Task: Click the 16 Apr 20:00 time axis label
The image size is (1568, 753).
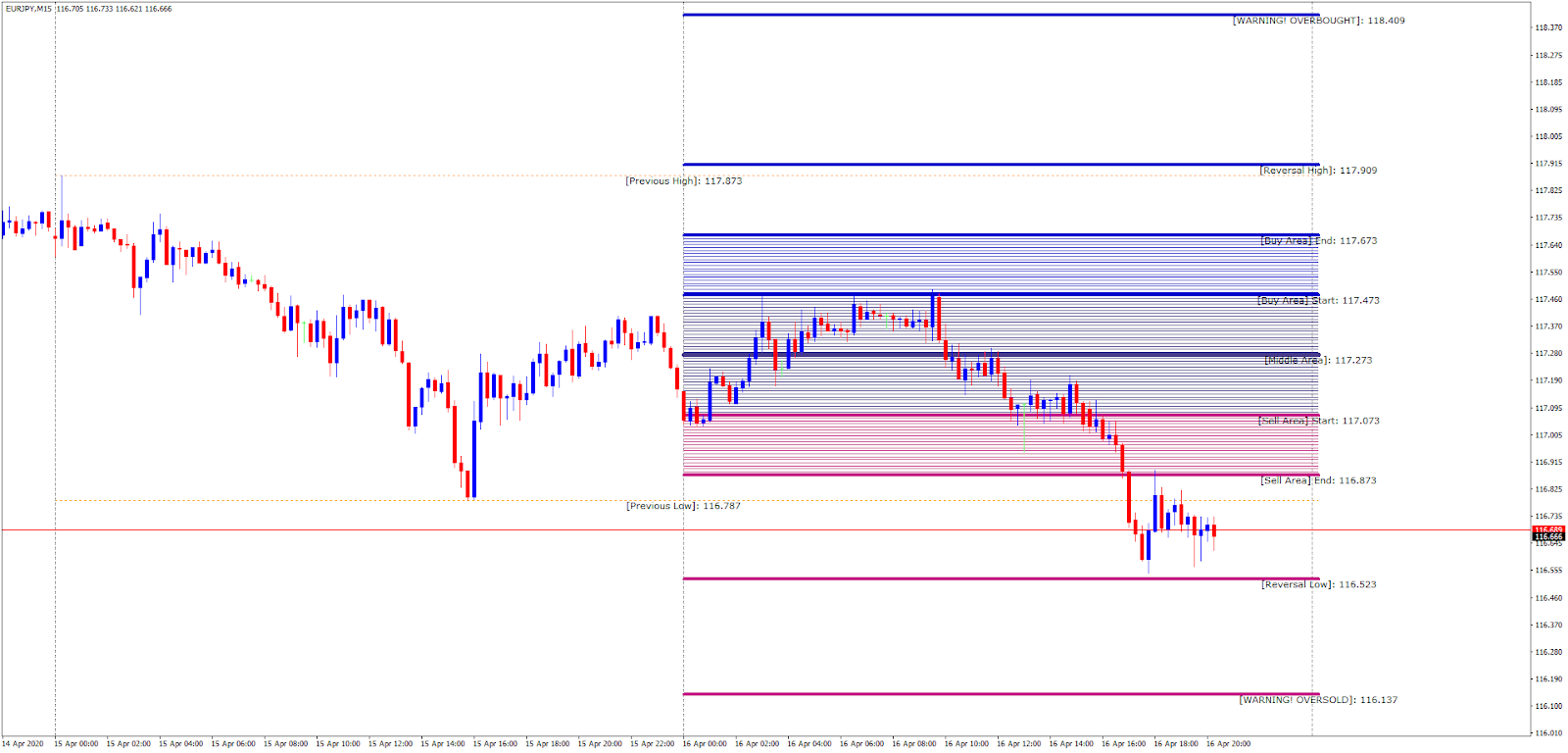Action: coord(1228,744)
